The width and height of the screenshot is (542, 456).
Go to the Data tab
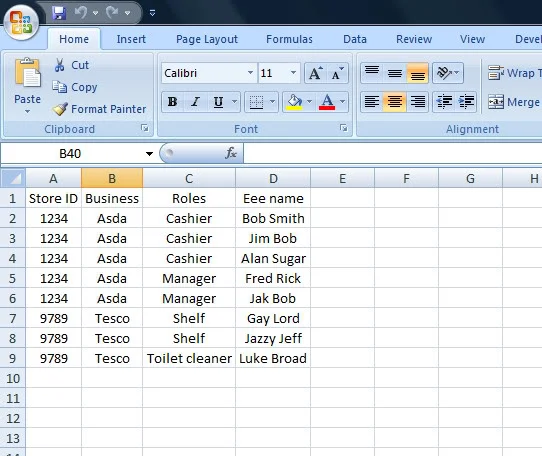click(355, 39)
